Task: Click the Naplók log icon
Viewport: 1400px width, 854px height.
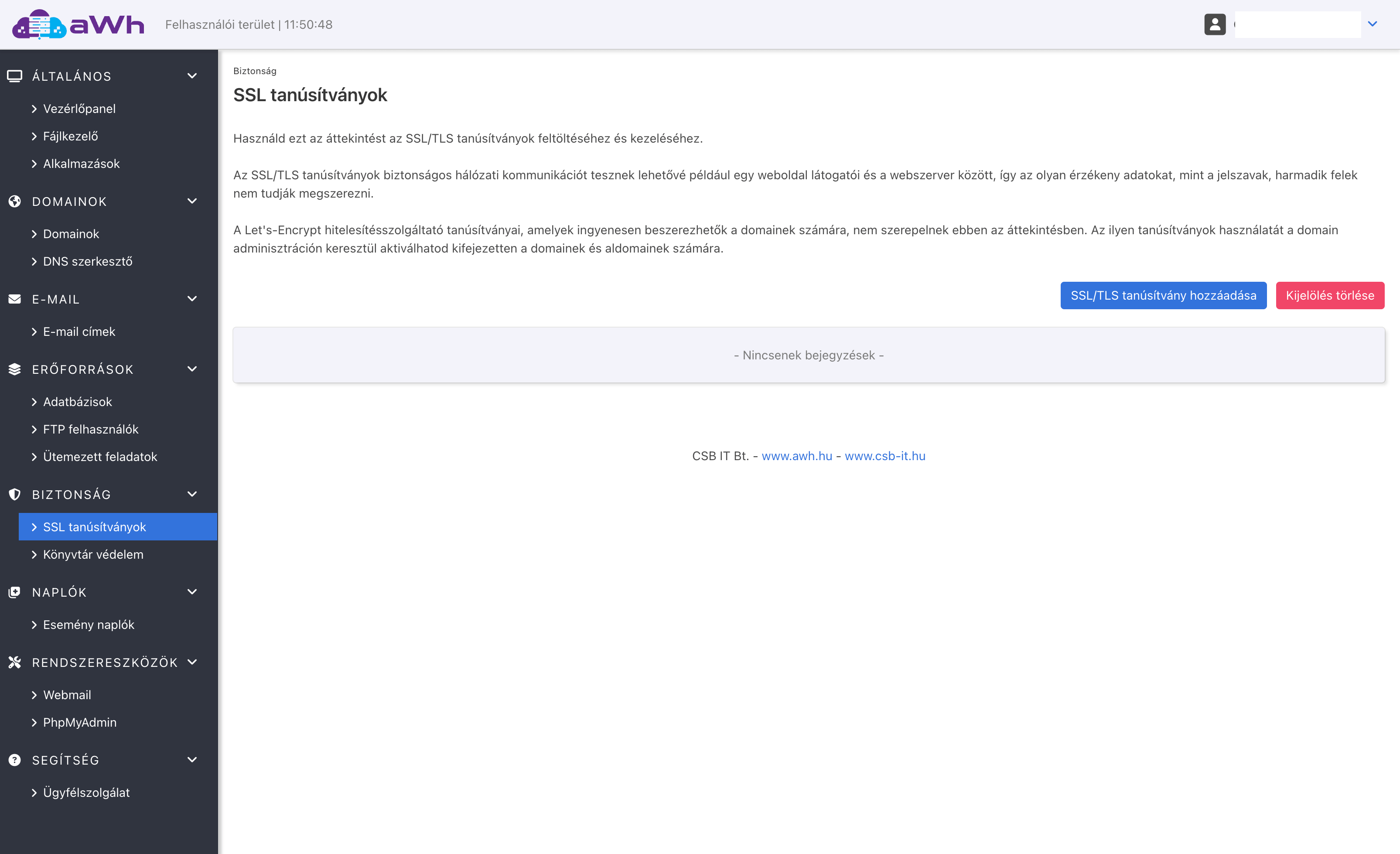Action: point(15,592)
